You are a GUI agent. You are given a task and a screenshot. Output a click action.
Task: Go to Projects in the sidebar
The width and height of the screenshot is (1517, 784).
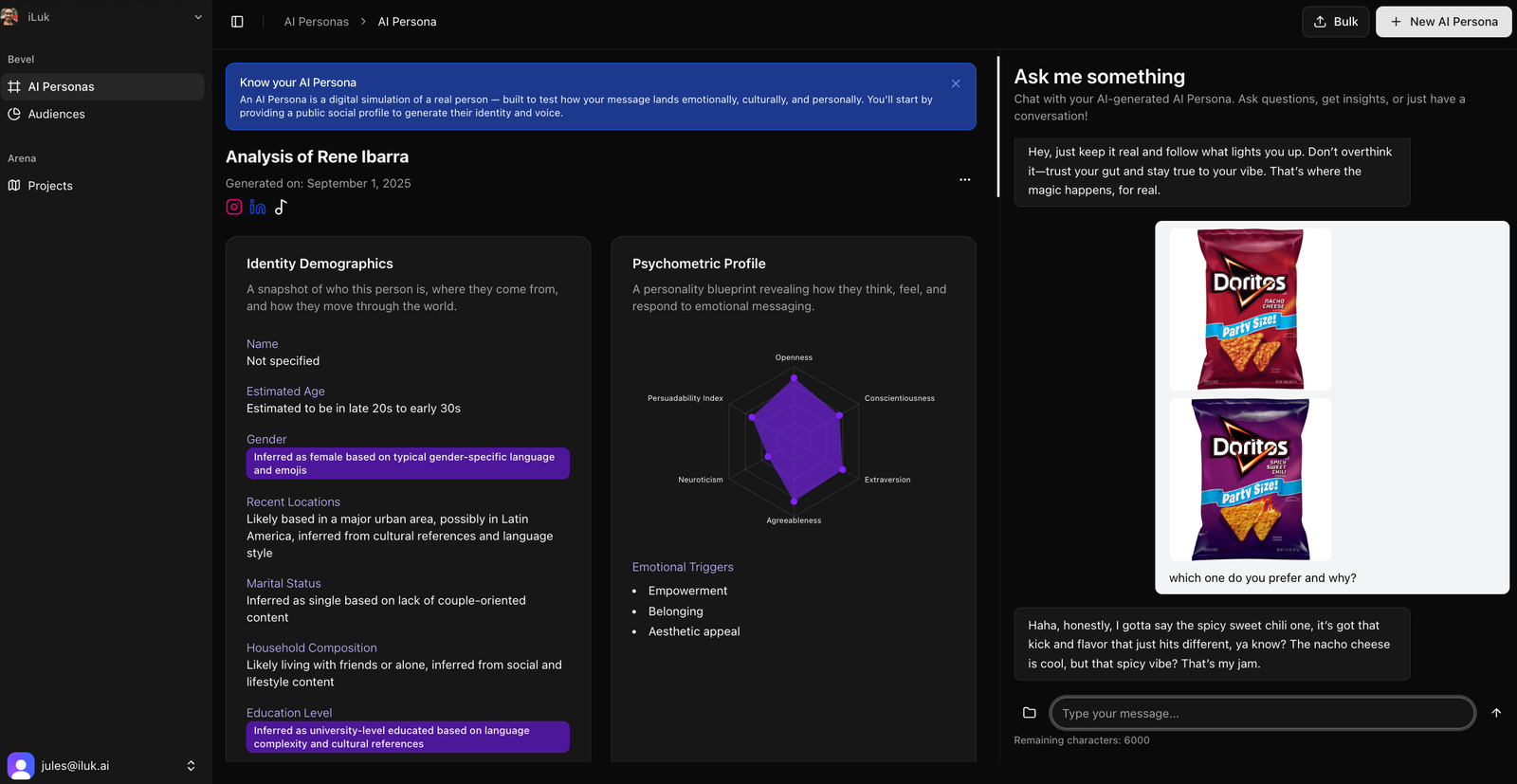(x=50, y=186)
